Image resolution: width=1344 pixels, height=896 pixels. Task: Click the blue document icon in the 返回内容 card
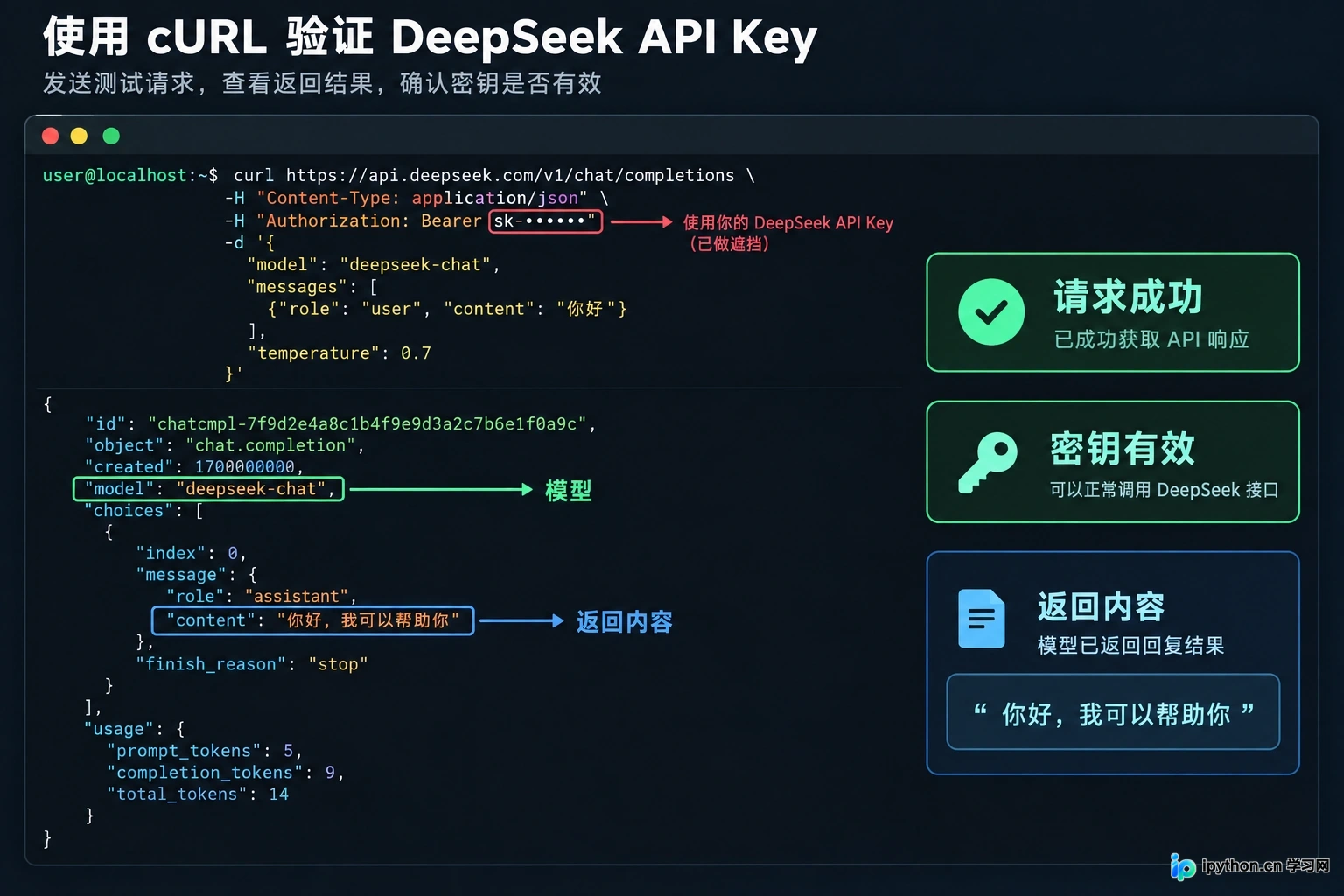pyautogui.click(x=982, y=619)
